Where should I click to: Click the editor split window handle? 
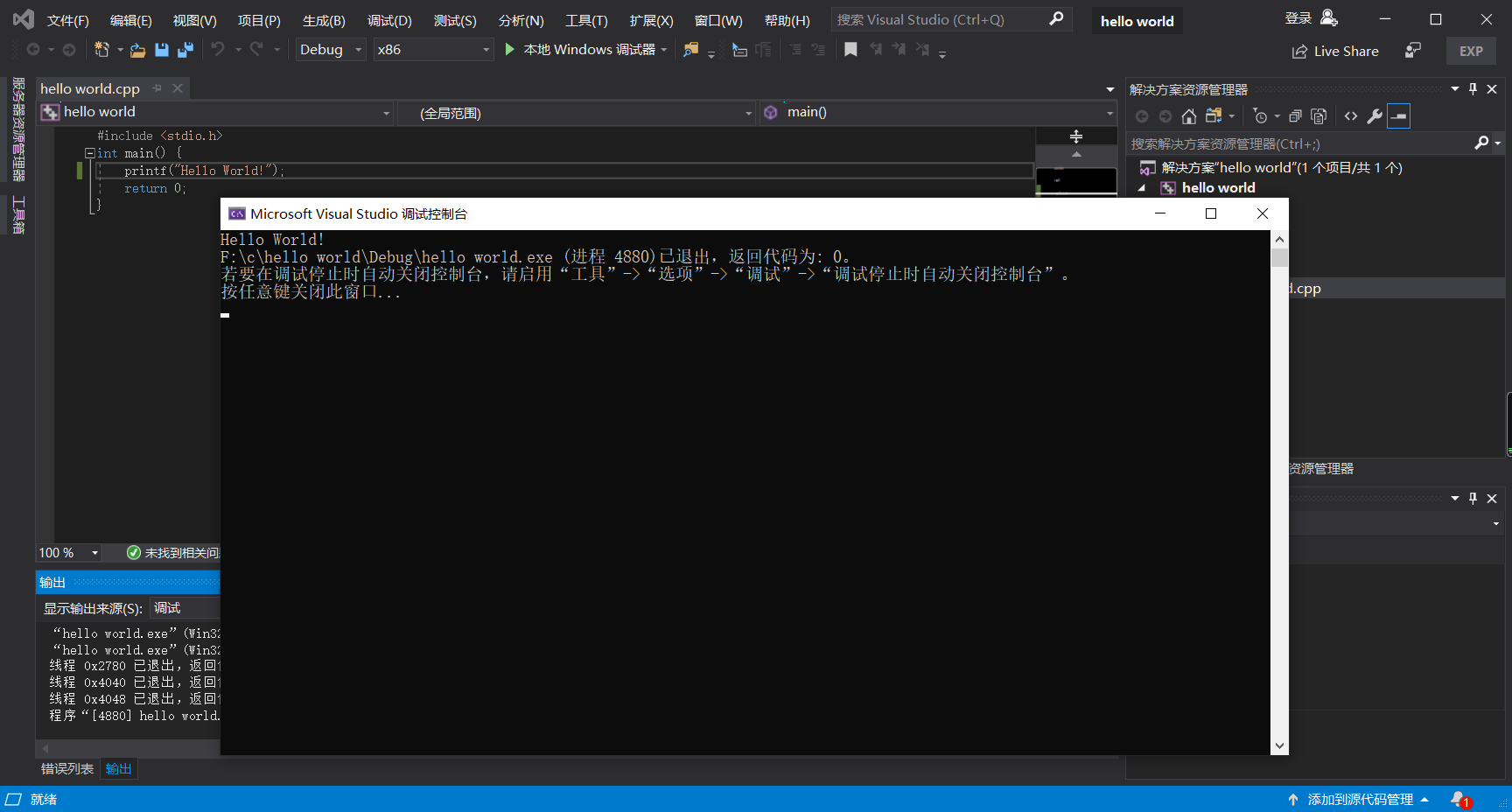(x=1076, y=136)
